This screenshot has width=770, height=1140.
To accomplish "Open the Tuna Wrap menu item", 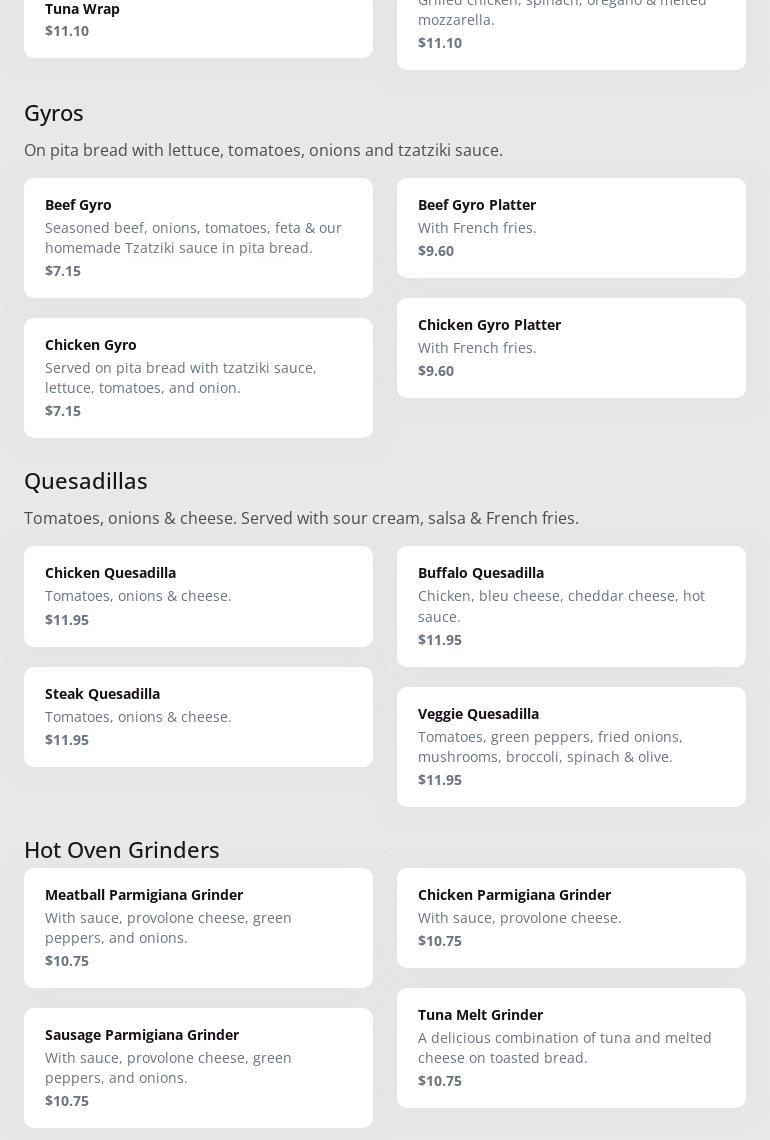I will pos(198,20).
